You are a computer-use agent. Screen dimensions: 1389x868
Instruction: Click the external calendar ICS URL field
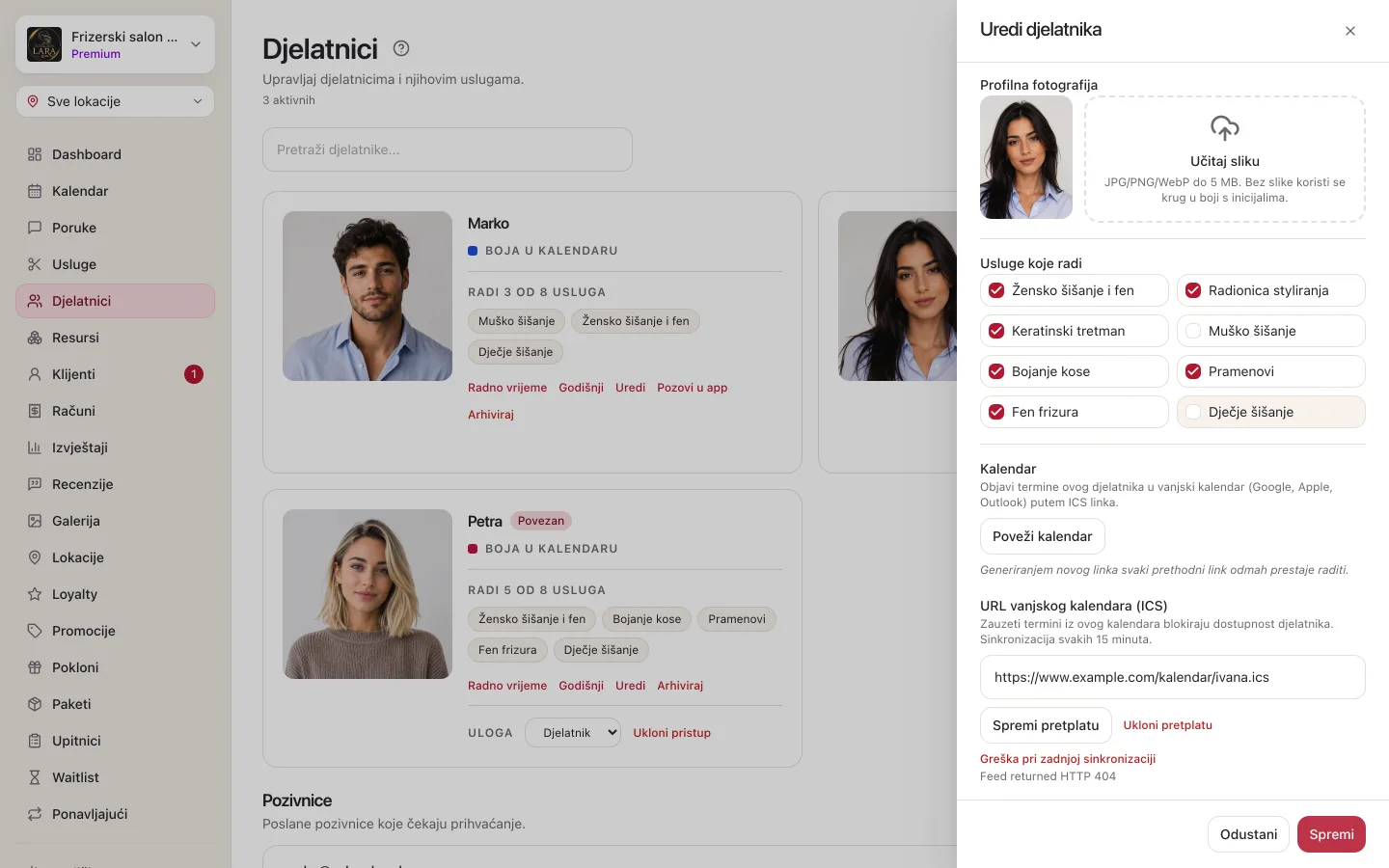click(x=1173, y=677)
